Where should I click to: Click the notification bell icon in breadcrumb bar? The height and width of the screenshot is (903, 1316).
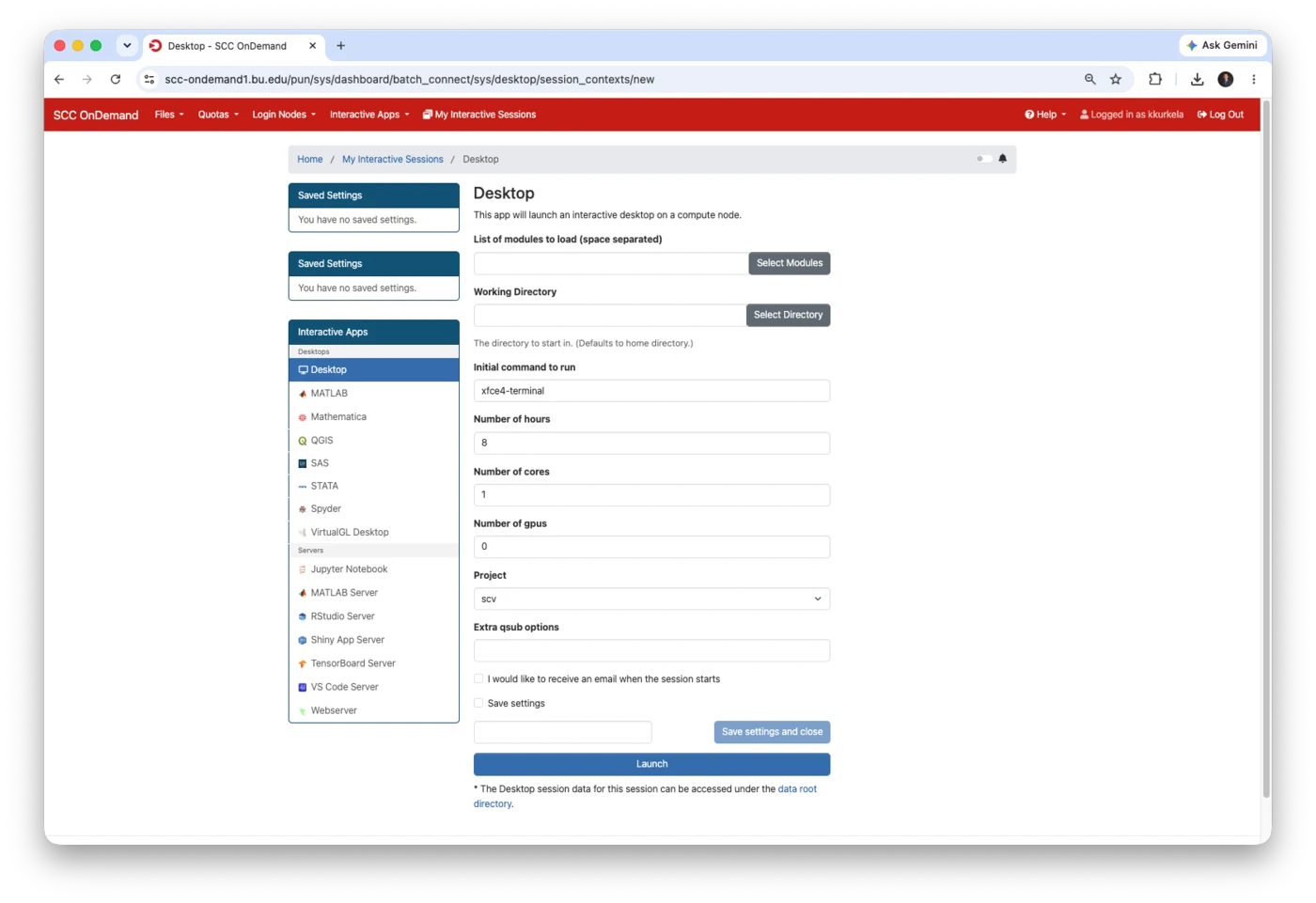tap(1003, 159)
